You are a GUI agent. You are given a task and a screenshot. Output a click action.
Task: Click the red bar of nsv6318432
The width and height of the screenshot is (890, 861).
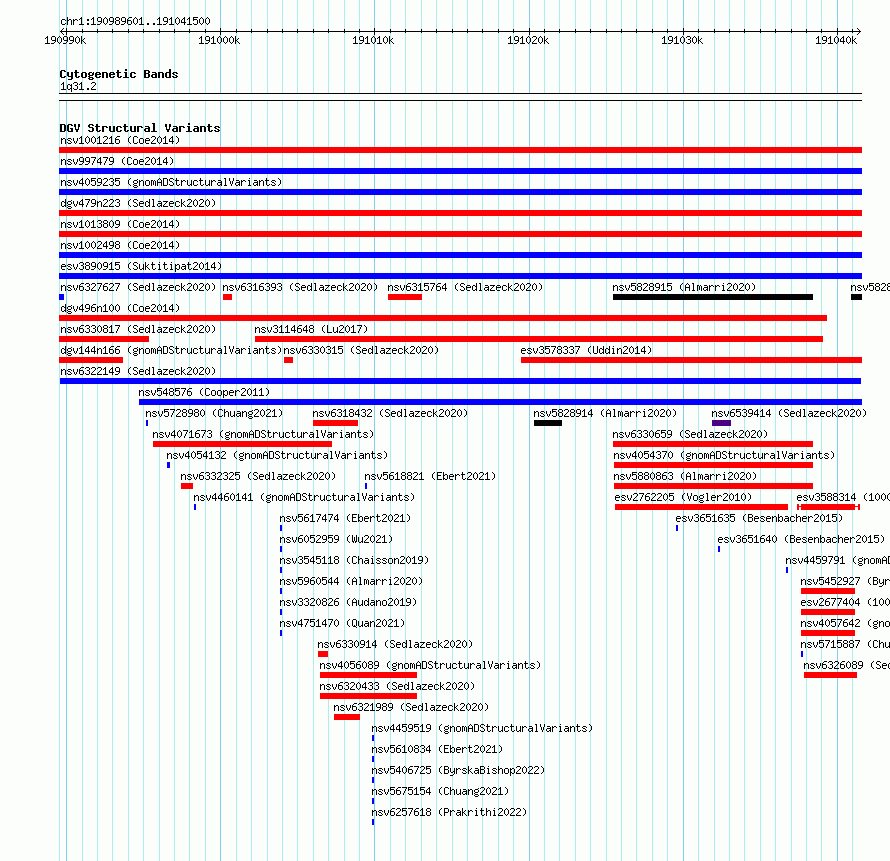pos(335,423)
